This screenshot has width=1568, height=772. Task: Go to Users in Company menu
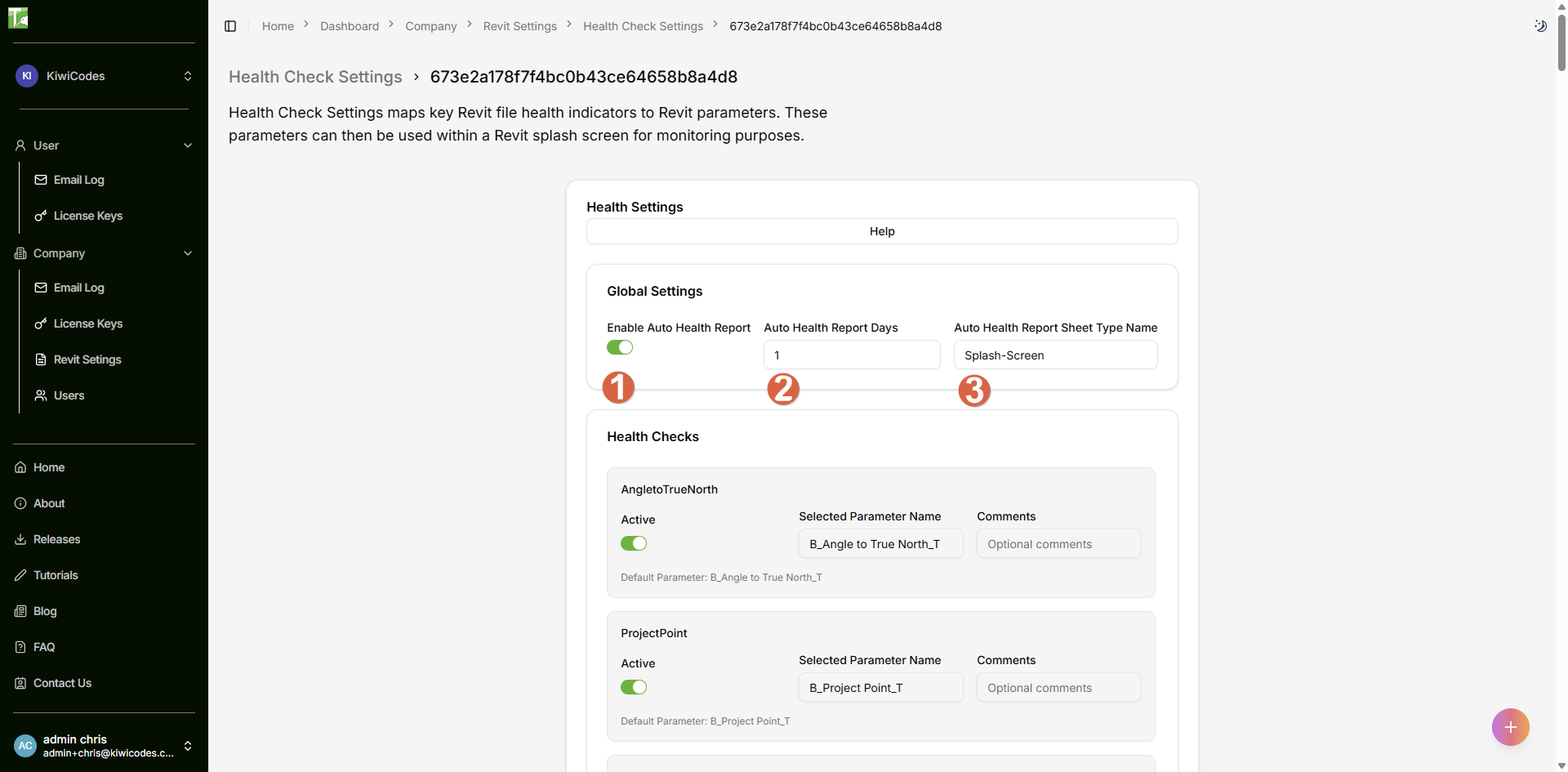pos(69,395)
